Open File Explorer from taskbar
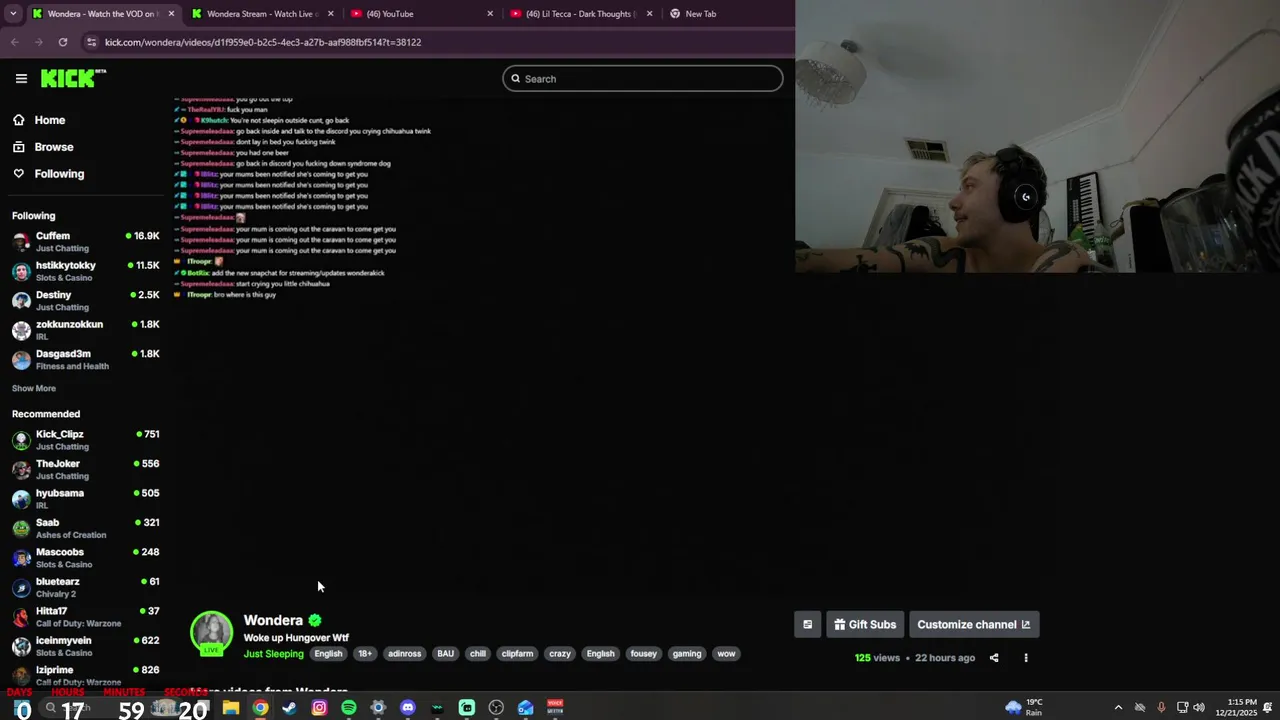This screenshot has height=720, width=1280. click(x=231, y=708)
